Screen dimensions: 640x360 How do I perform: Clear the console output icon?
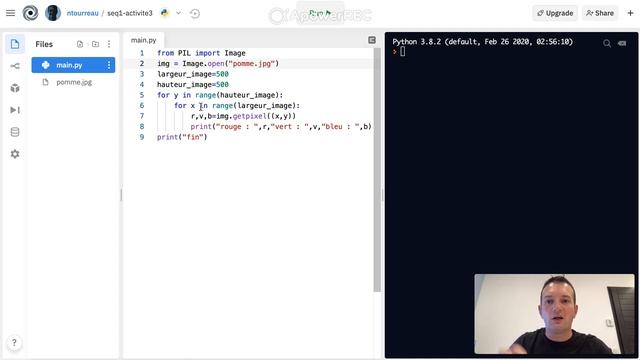622,43
